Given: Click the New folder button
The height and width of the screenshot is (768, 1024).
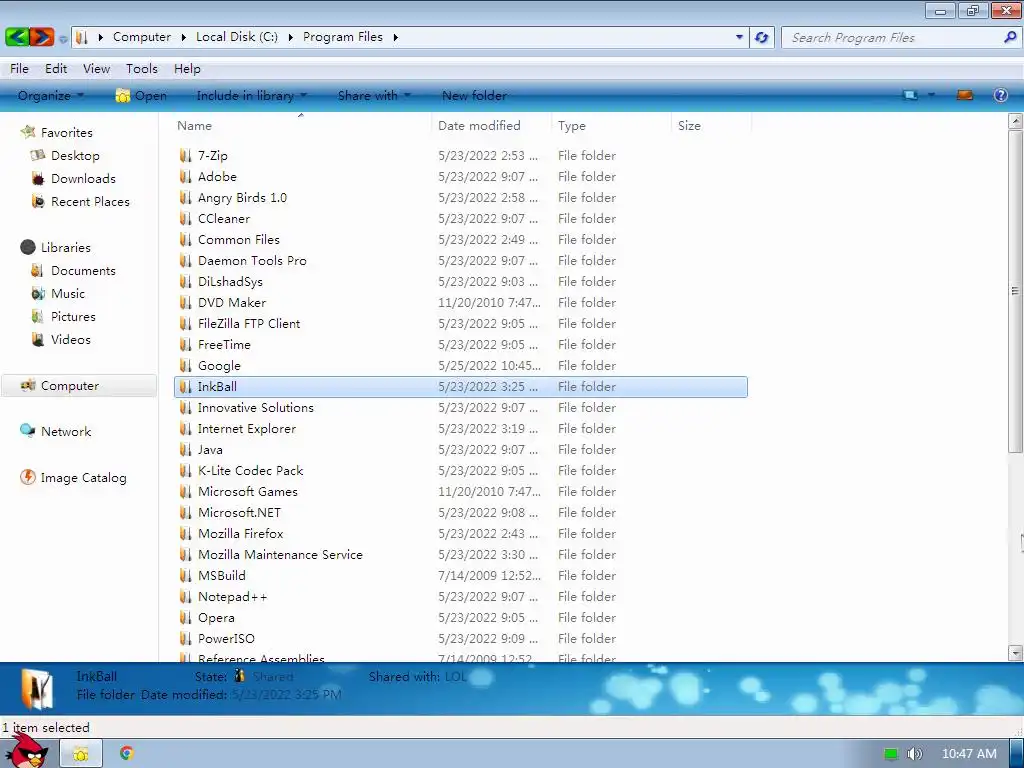Looking at the screenshot, I should (x=474, y=95).
